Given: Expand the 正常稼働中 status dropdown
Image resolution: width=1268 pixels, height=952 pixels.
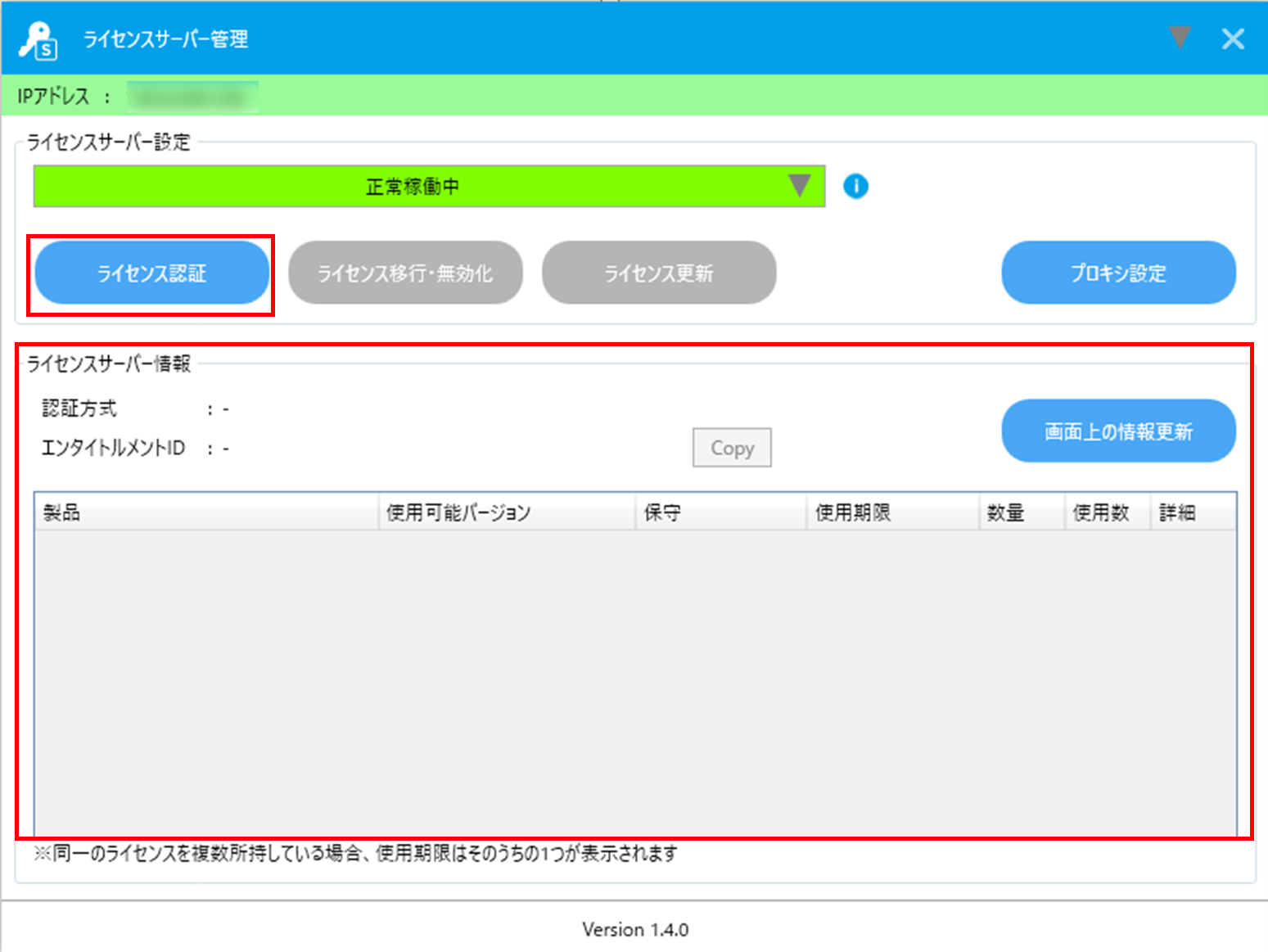Looking at the screenshot, I should [x=799, y=187].
